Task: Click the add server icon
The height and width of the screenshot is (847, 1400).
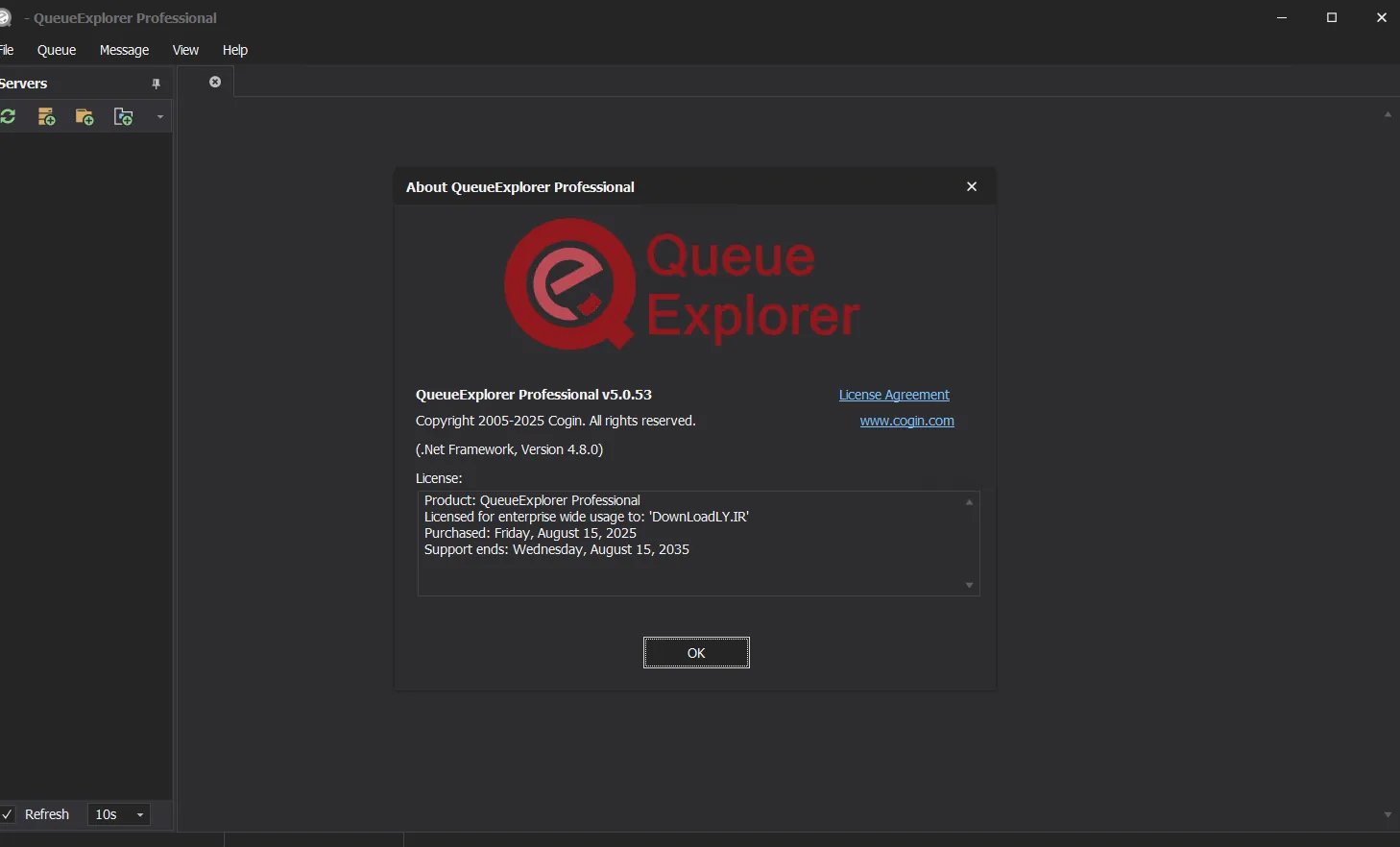Action: click(x=46, y=116)
